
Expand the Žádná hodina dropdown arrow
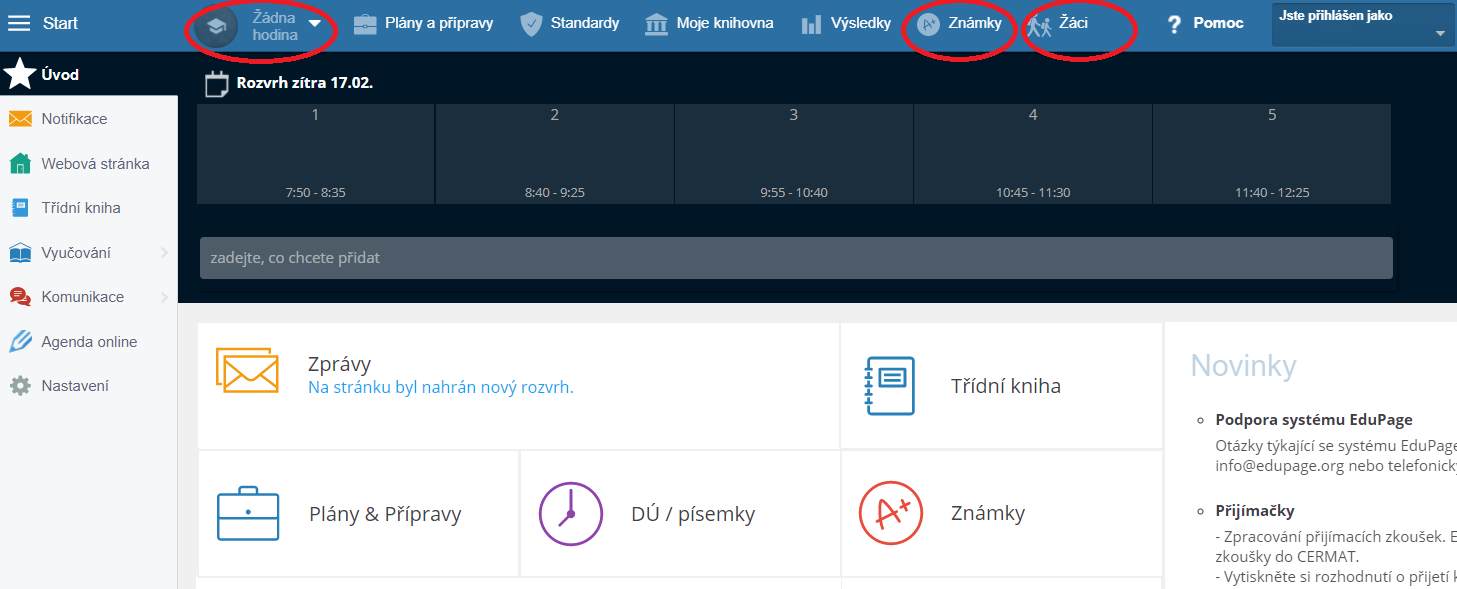pyautogui.click(x=315, y=23)
